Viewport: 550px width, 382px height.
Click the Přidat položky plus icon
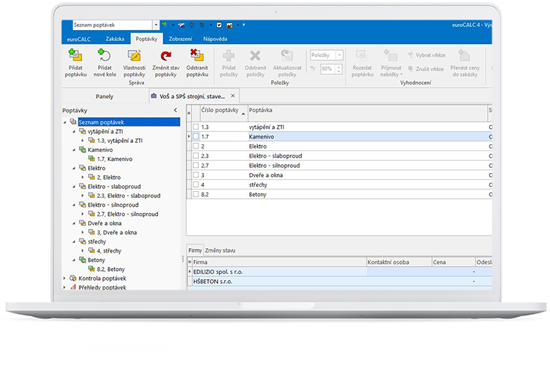coord(229,55)
